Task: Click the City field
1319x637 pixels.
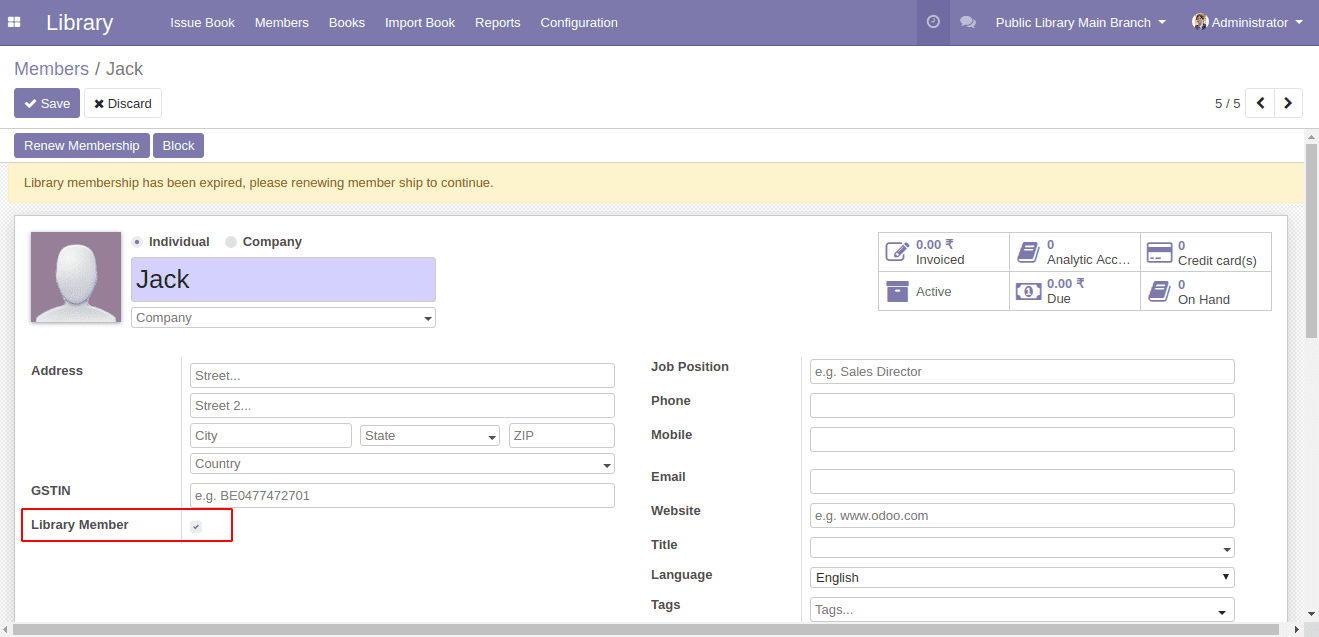Action: (x=271, y=436)
